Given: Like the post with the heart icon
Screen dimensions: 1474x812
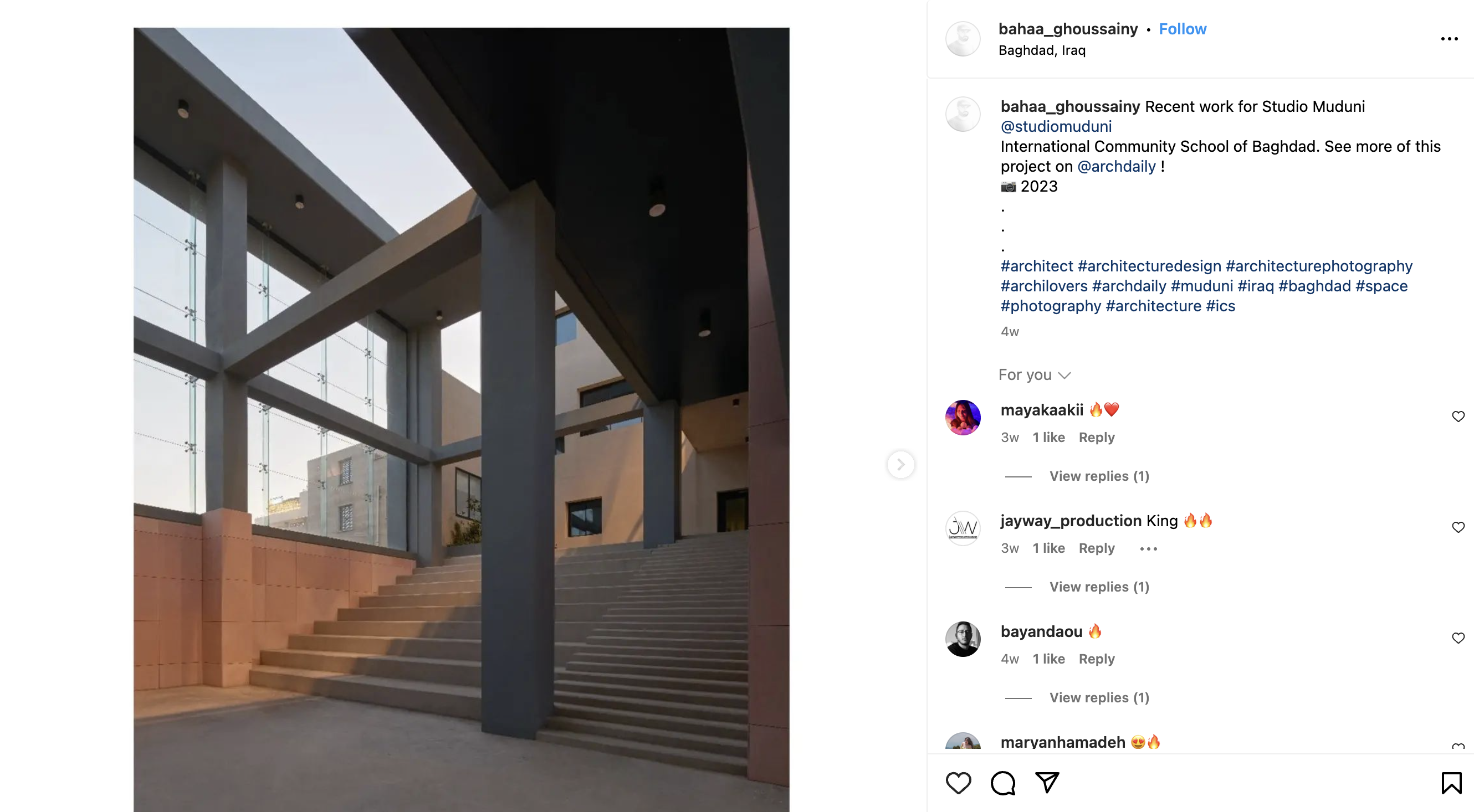Looking at the screenshot, I should [x=959, y=783].
